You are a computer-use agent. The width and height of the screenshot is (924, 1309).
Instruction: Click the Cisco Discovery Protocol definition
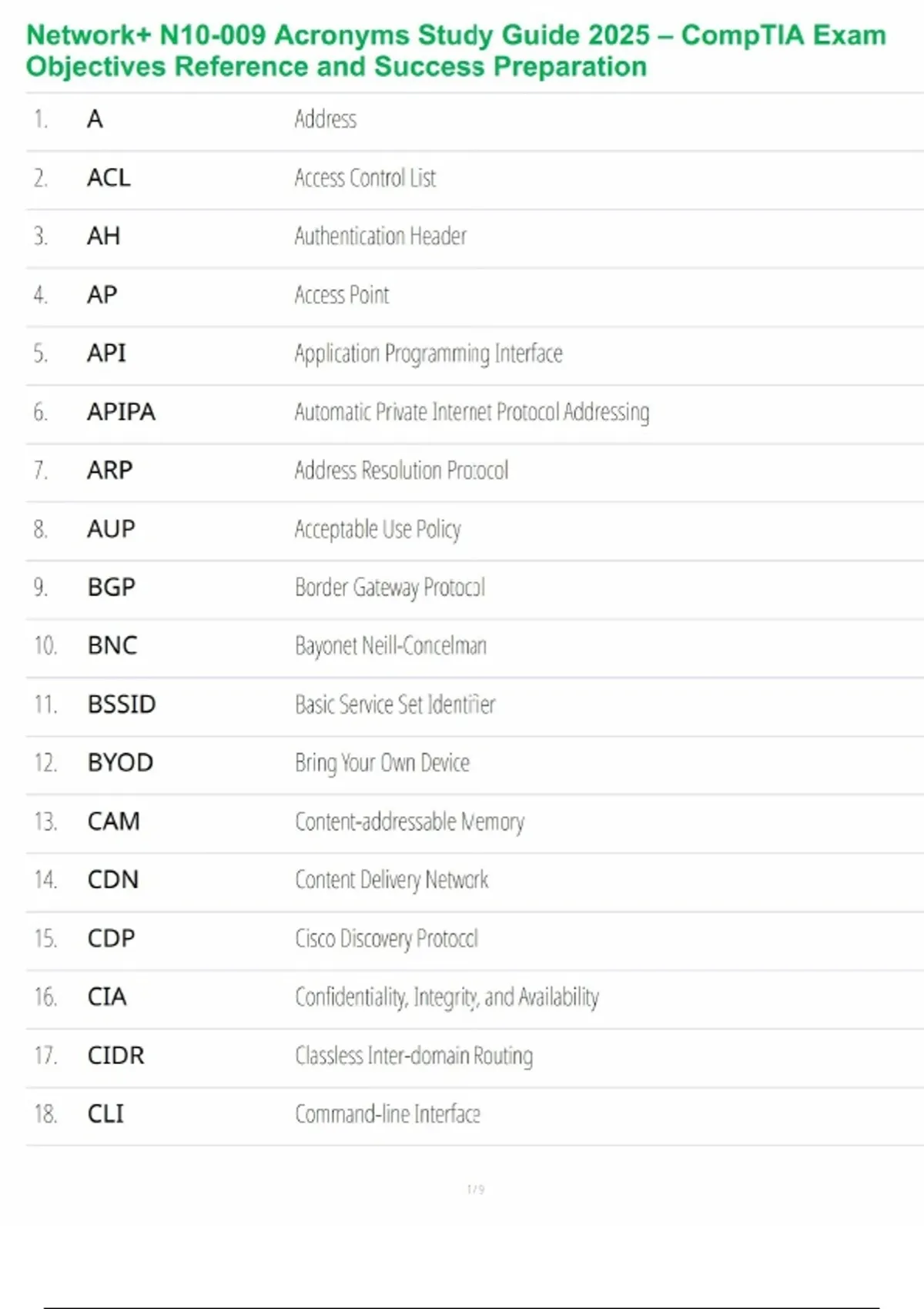click(x=387, y=939)
